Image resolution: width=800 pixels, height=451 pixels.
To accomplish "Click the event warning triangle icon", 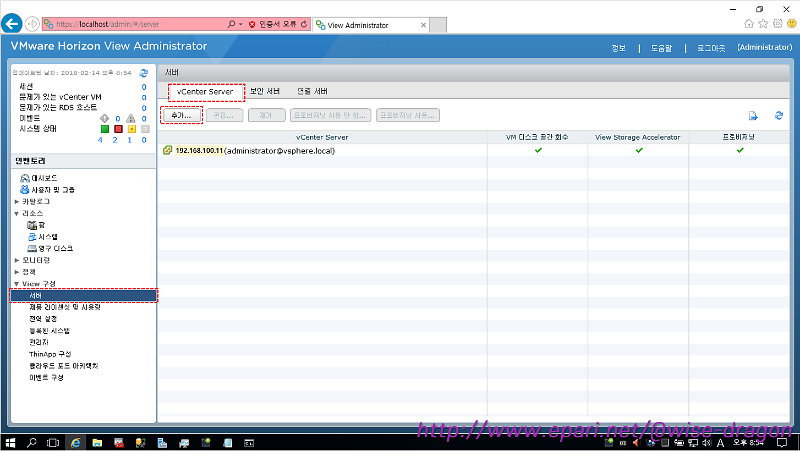I will pos(131,118).
